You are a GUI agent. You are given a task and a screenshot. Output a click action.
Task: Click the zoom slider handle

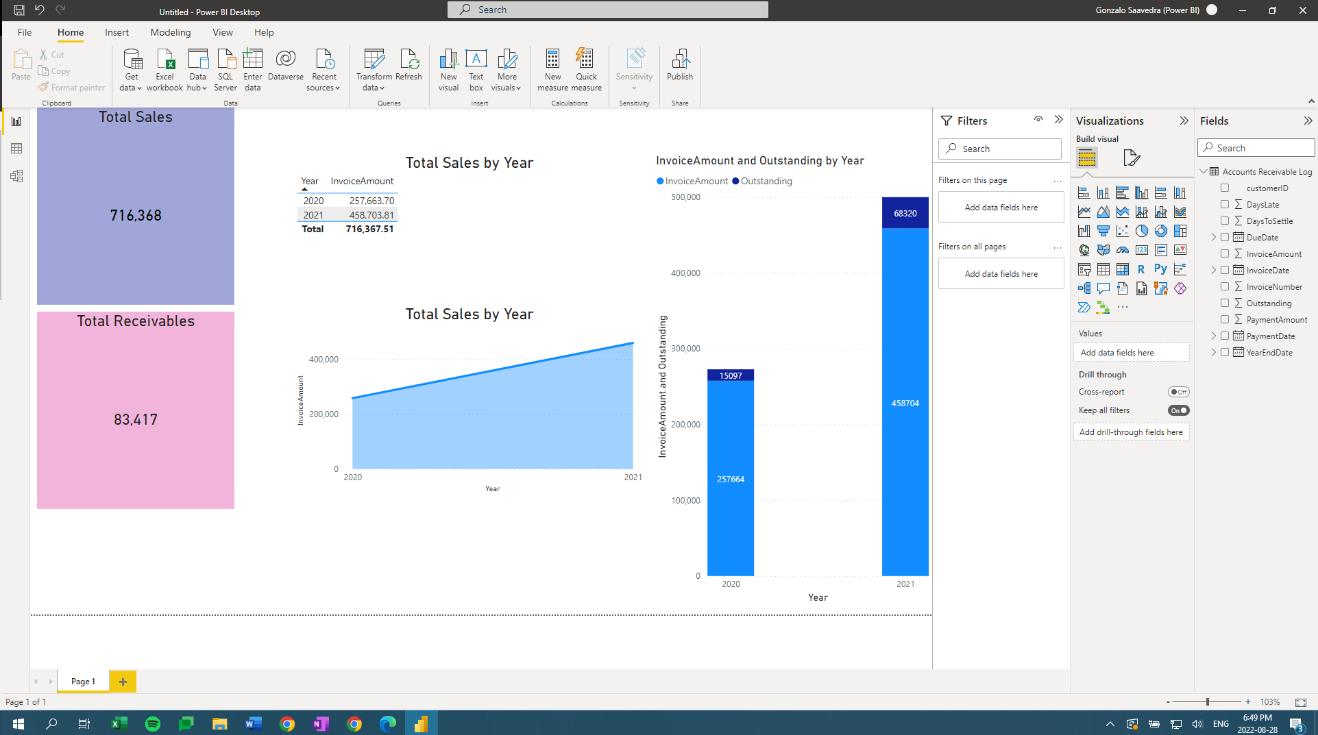1208,702
